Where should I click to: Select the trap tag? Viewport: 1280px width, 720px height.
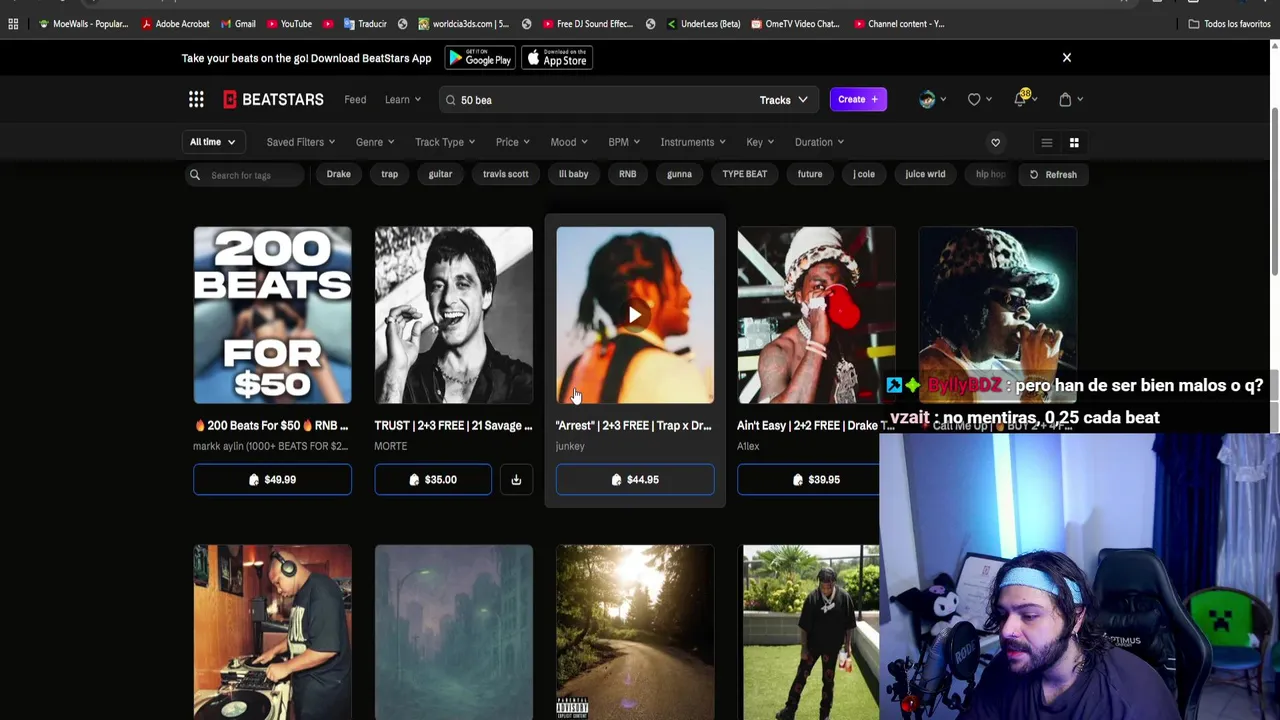tap(389, 174)
